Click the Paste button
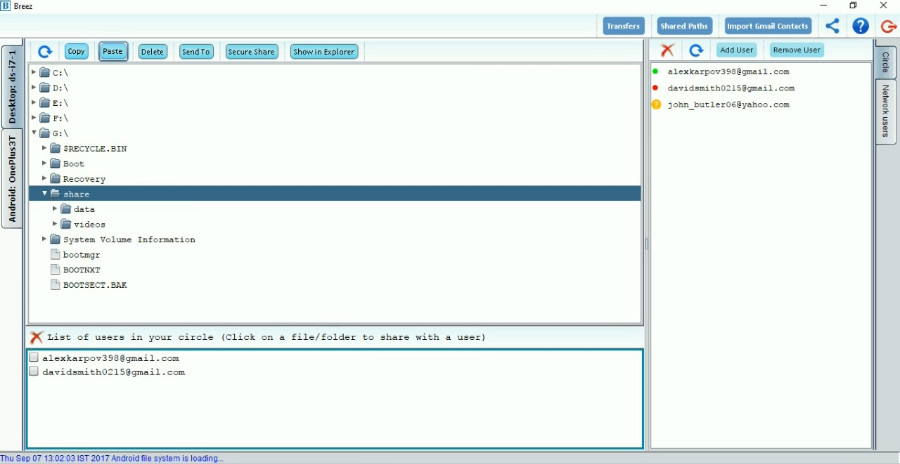 point(112,52)
